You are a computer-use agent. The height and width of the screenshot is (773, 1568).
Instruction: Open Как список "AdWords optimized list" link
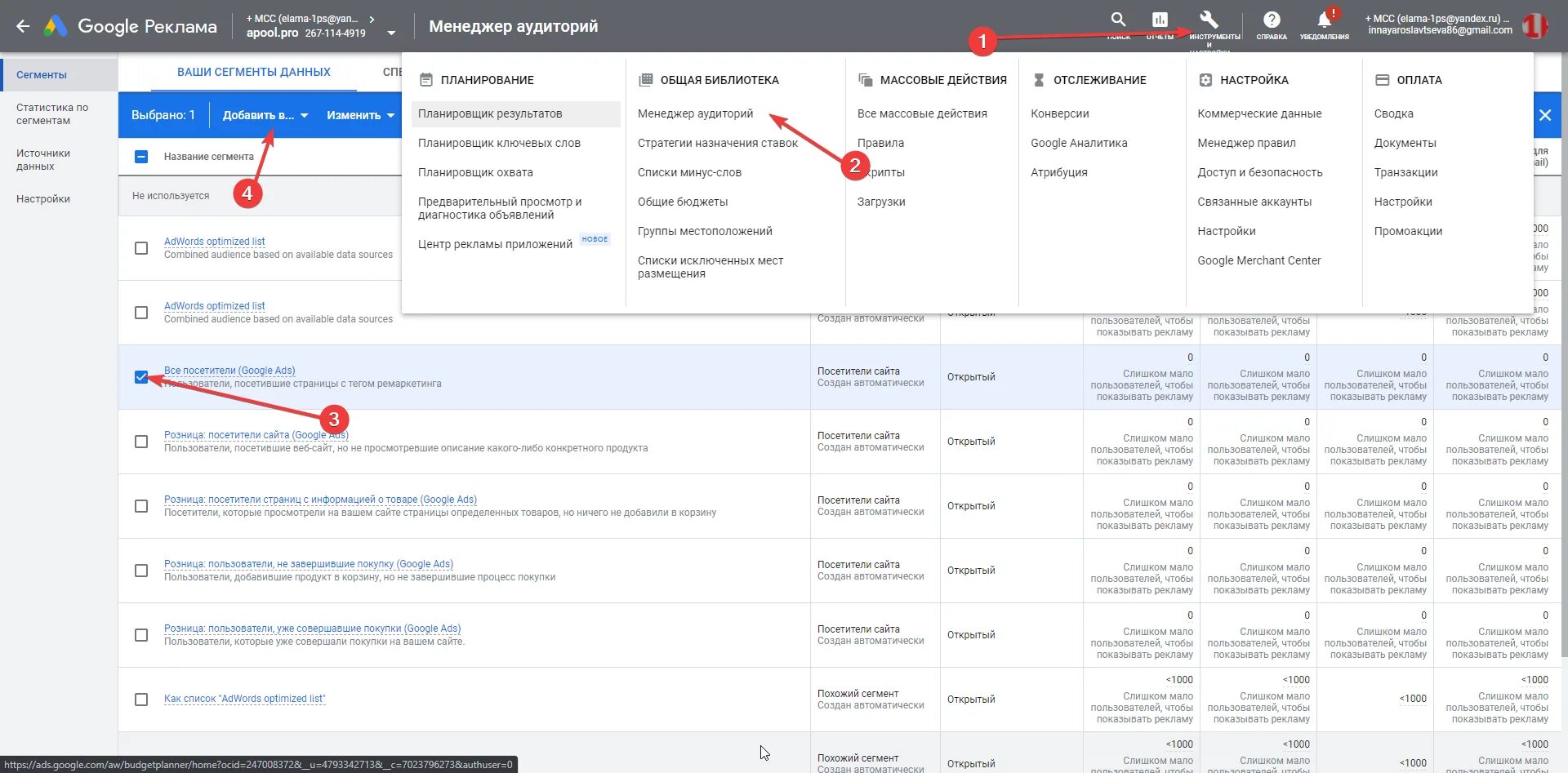point(244,699)
